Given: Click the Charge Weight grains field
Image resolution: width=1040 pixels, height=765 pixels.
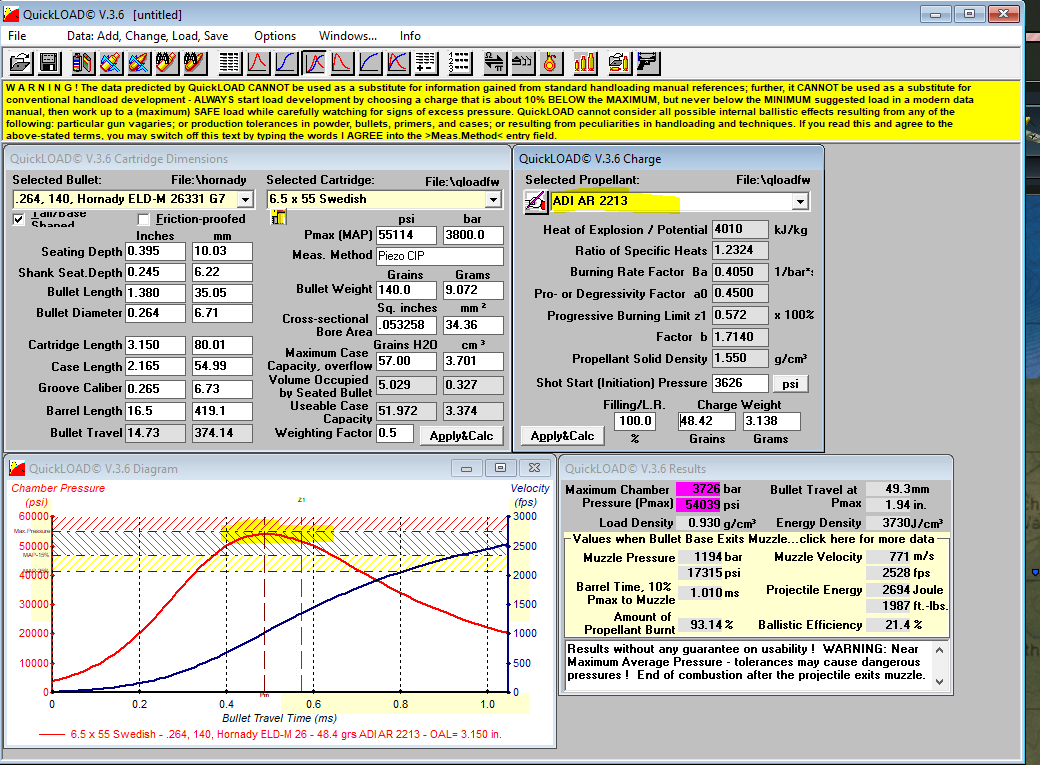Looking at the screenshot, I should [x=706, y=421].
